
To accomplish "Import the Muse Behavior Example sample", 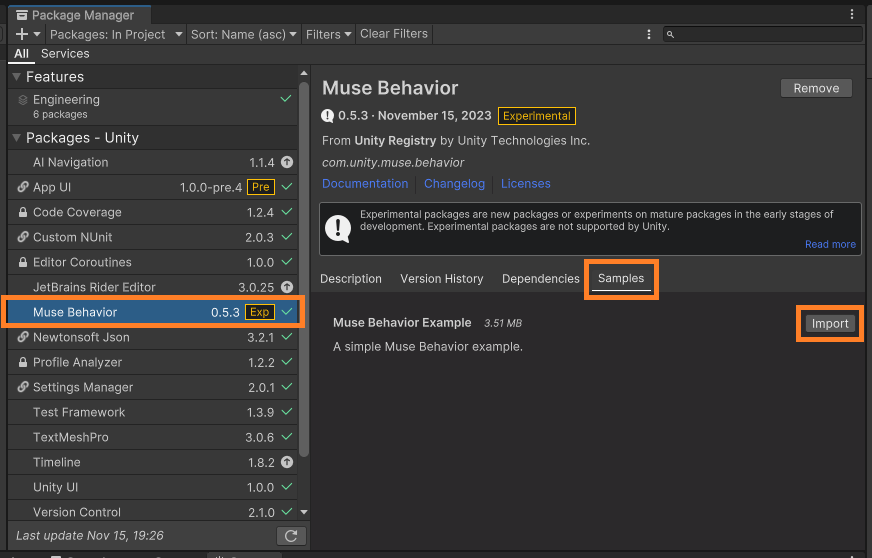I will point(829,323).
